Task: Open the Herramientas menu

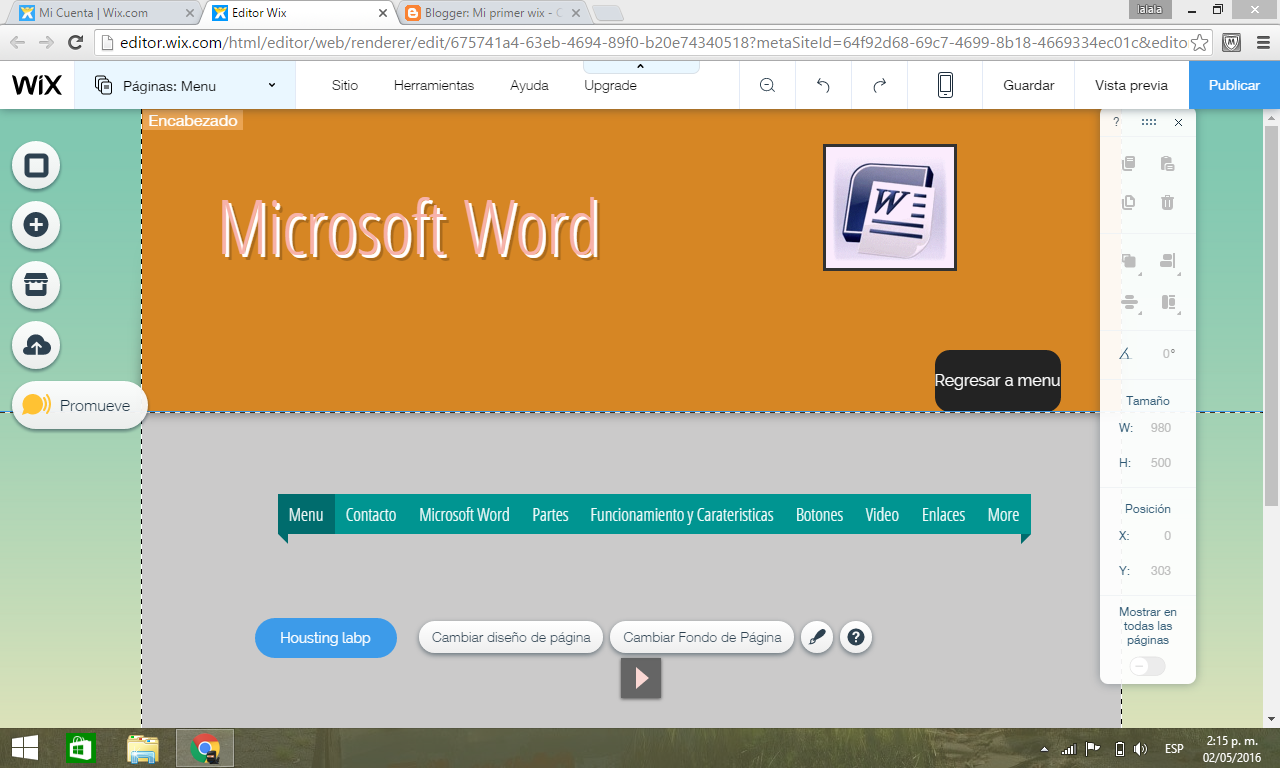Action: (434, 85)
